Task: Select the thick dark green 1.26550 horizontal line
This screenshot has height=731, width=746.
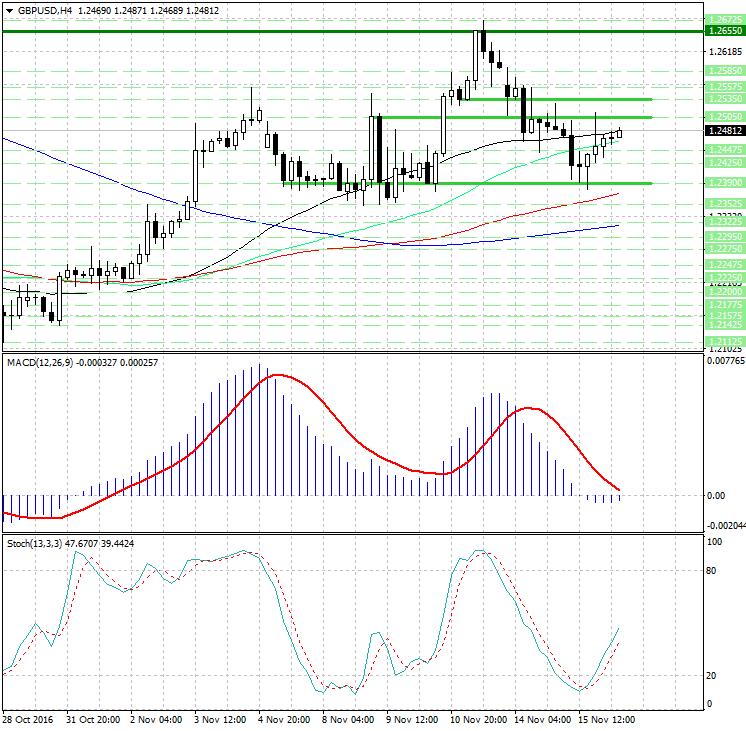Action: coord(300,31)
